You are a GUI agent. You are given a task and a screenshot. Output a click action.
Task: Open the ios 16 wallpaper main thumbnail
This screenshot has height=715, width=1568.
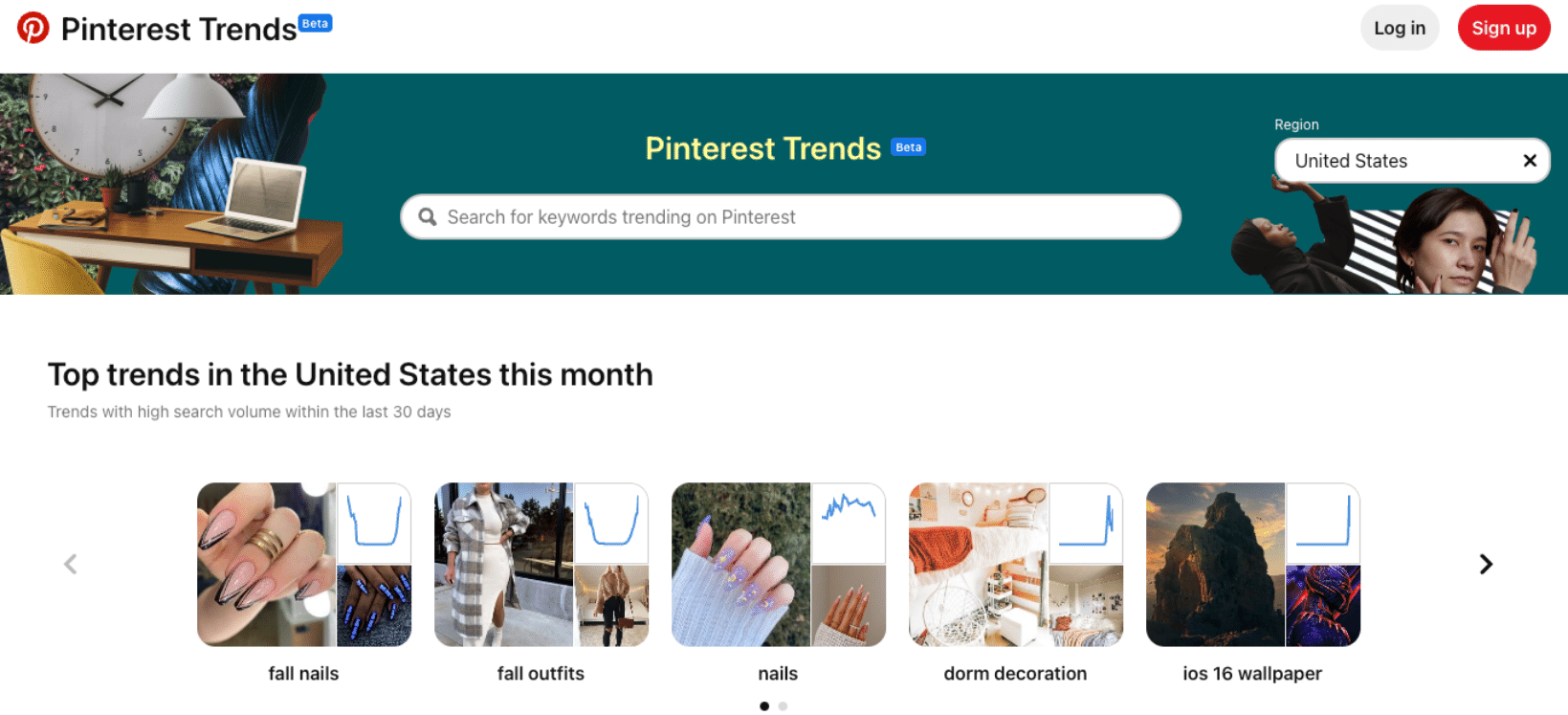click(1215, 564)
